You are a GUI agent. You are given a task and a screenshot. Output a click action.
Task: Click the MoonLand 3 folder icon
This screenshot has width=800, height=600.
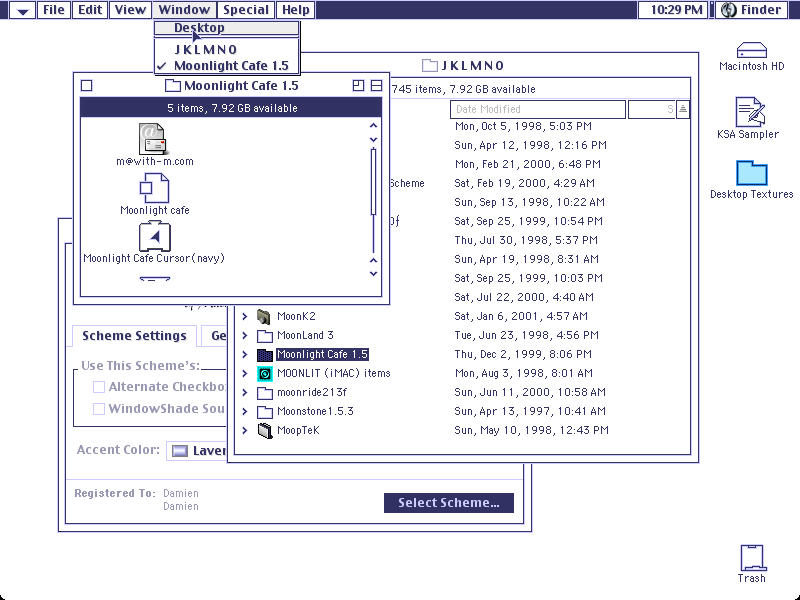(x=264, y=335)
